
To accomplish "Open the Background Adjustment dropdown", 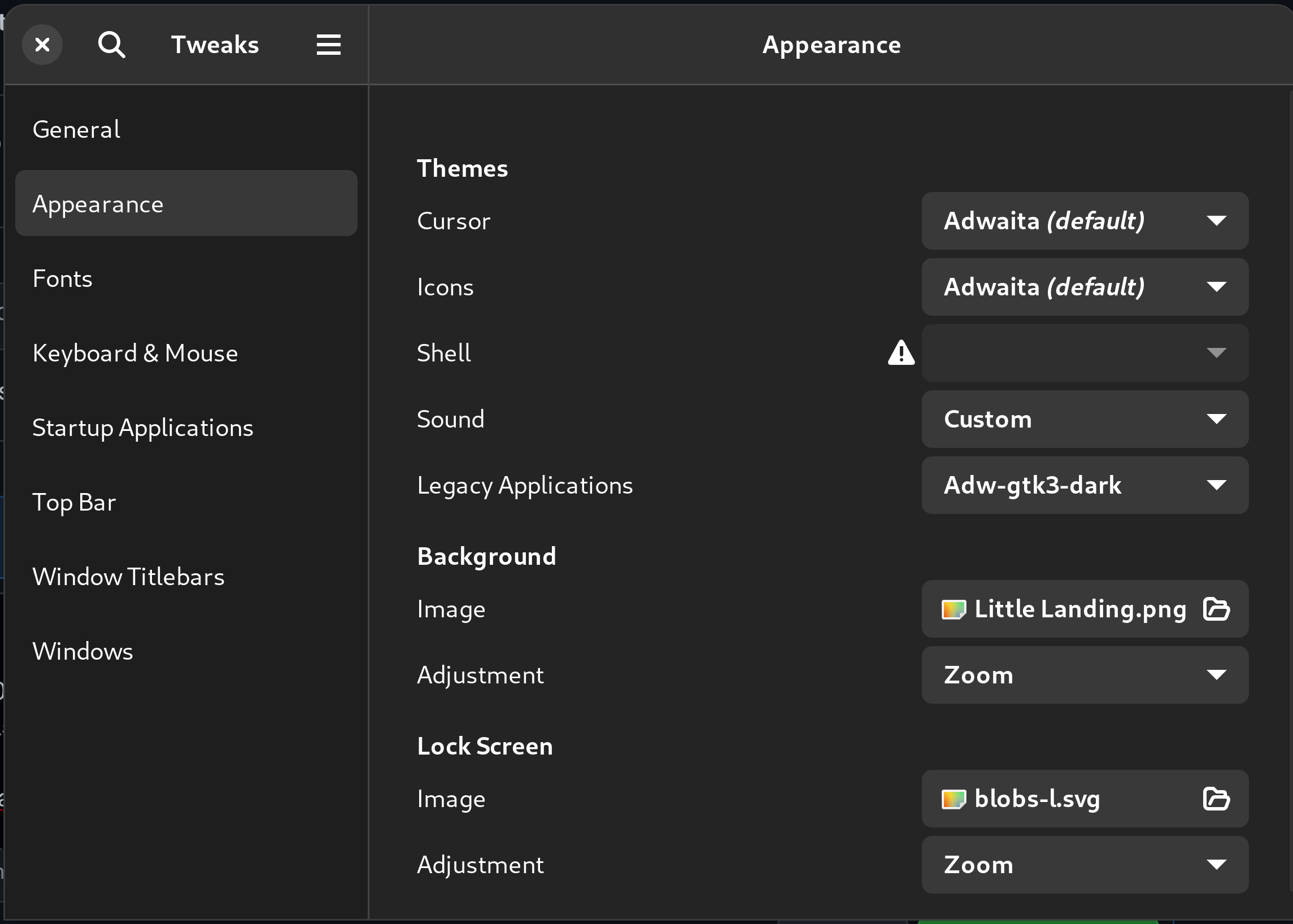I will coord(1083,675).
